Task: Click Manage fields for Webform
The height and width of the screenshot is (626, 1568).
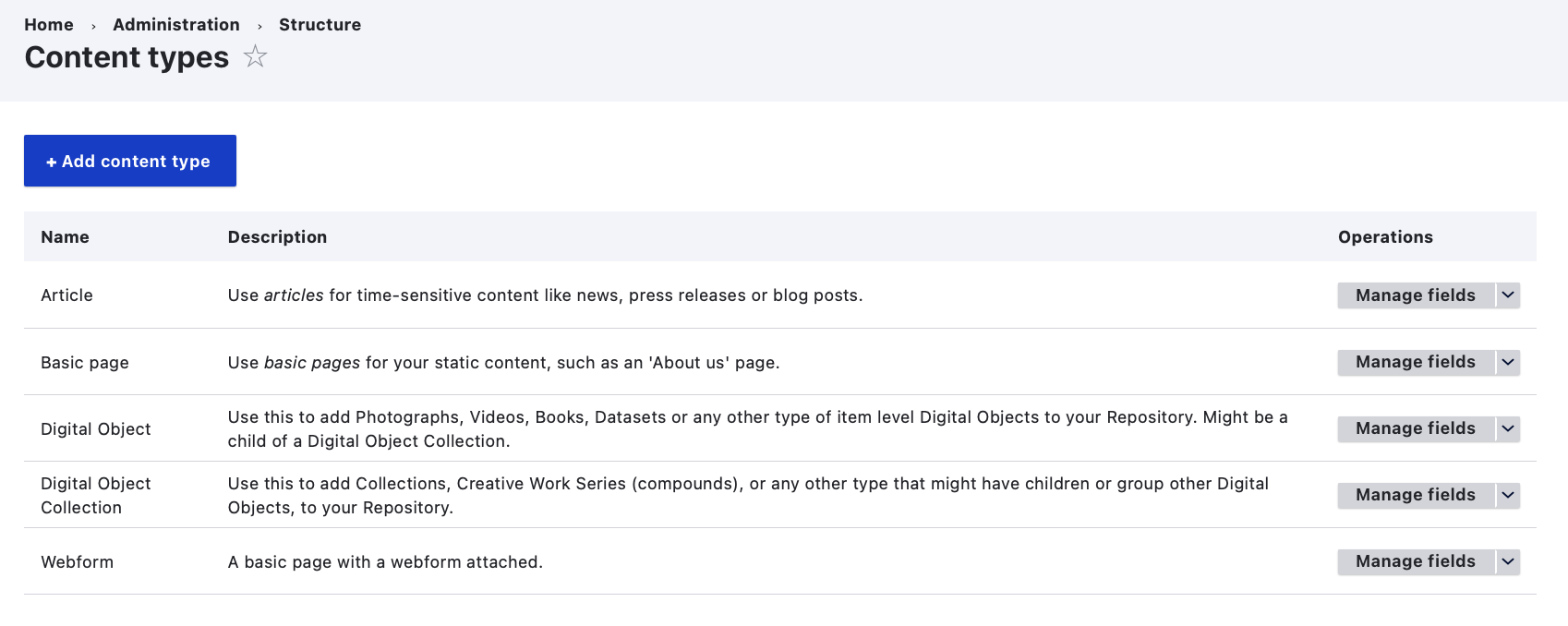Action: click(x=1415, y=561)
